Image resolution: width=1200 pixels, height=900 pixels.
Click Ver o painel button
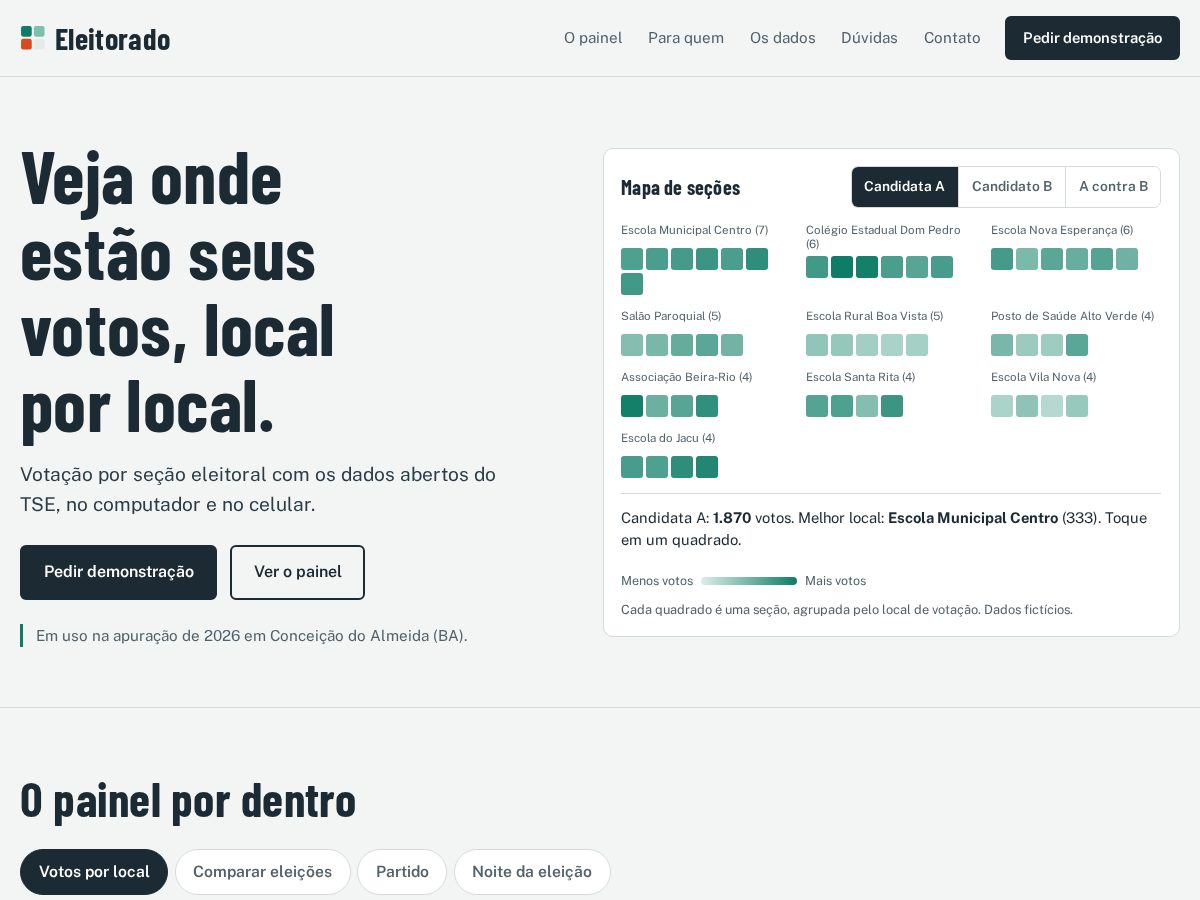pos(297,572)
